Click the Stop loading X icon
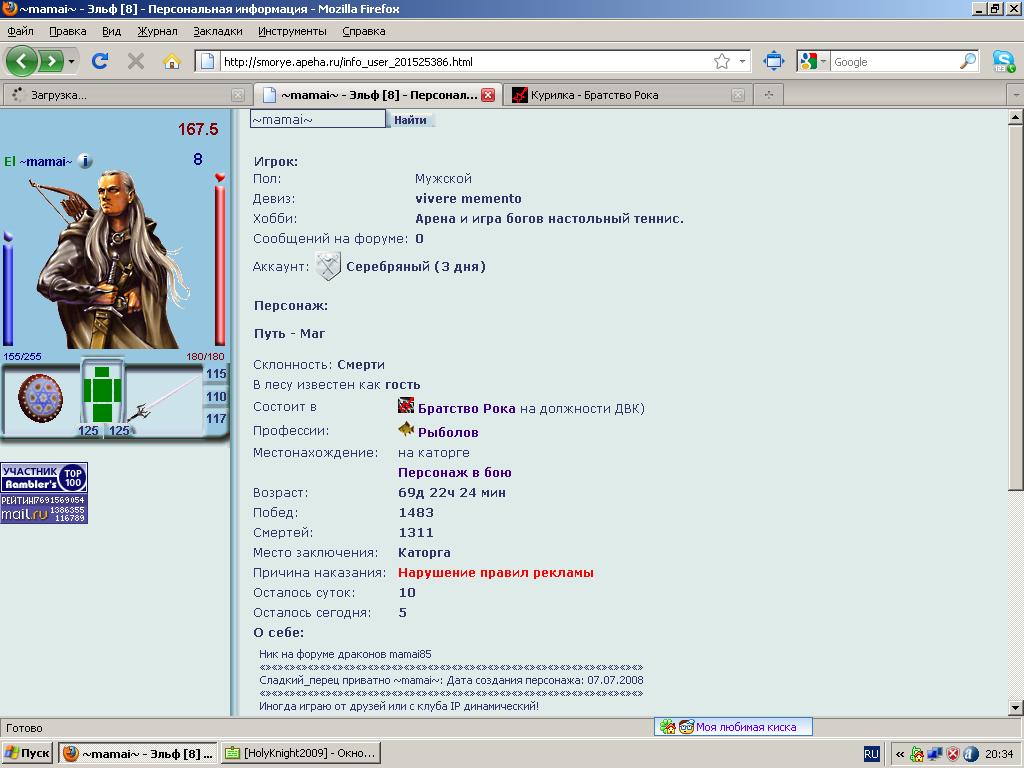This screenshot has height=768, width=1024. [136, 61]
